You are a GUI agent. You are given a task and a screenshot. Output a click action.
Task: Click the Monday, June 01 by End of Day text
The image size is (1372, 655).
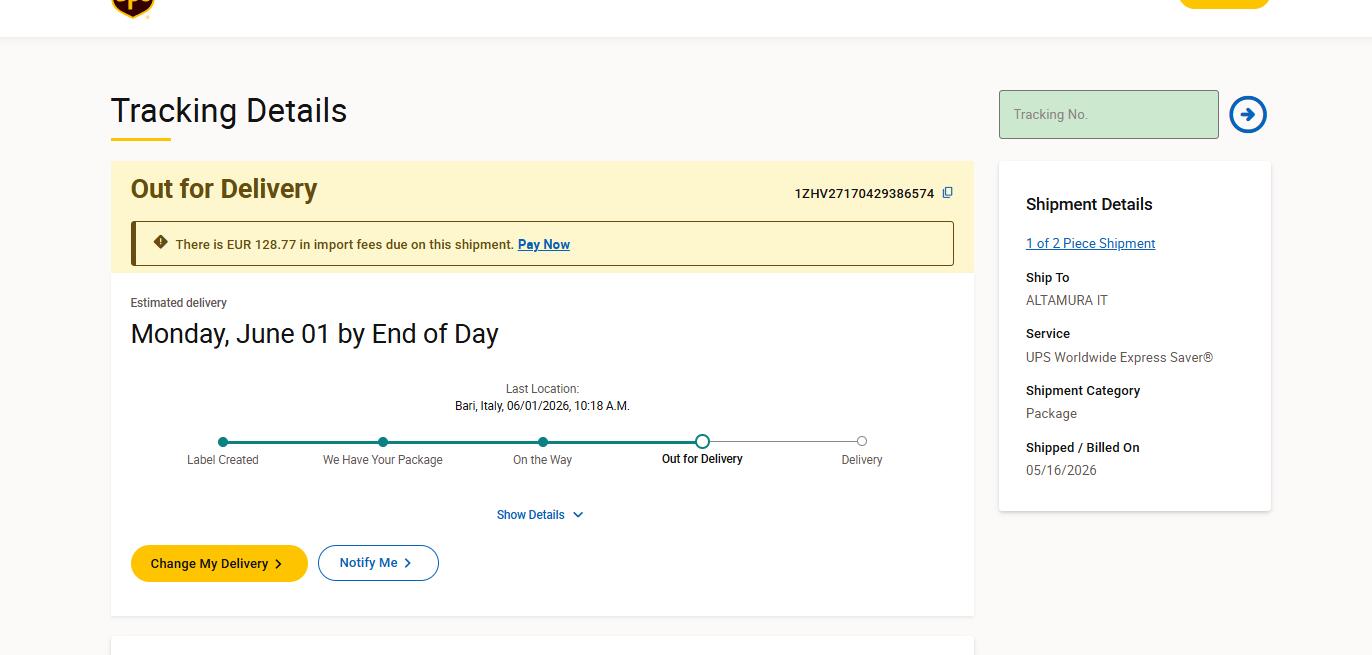(x=314, y=334)
